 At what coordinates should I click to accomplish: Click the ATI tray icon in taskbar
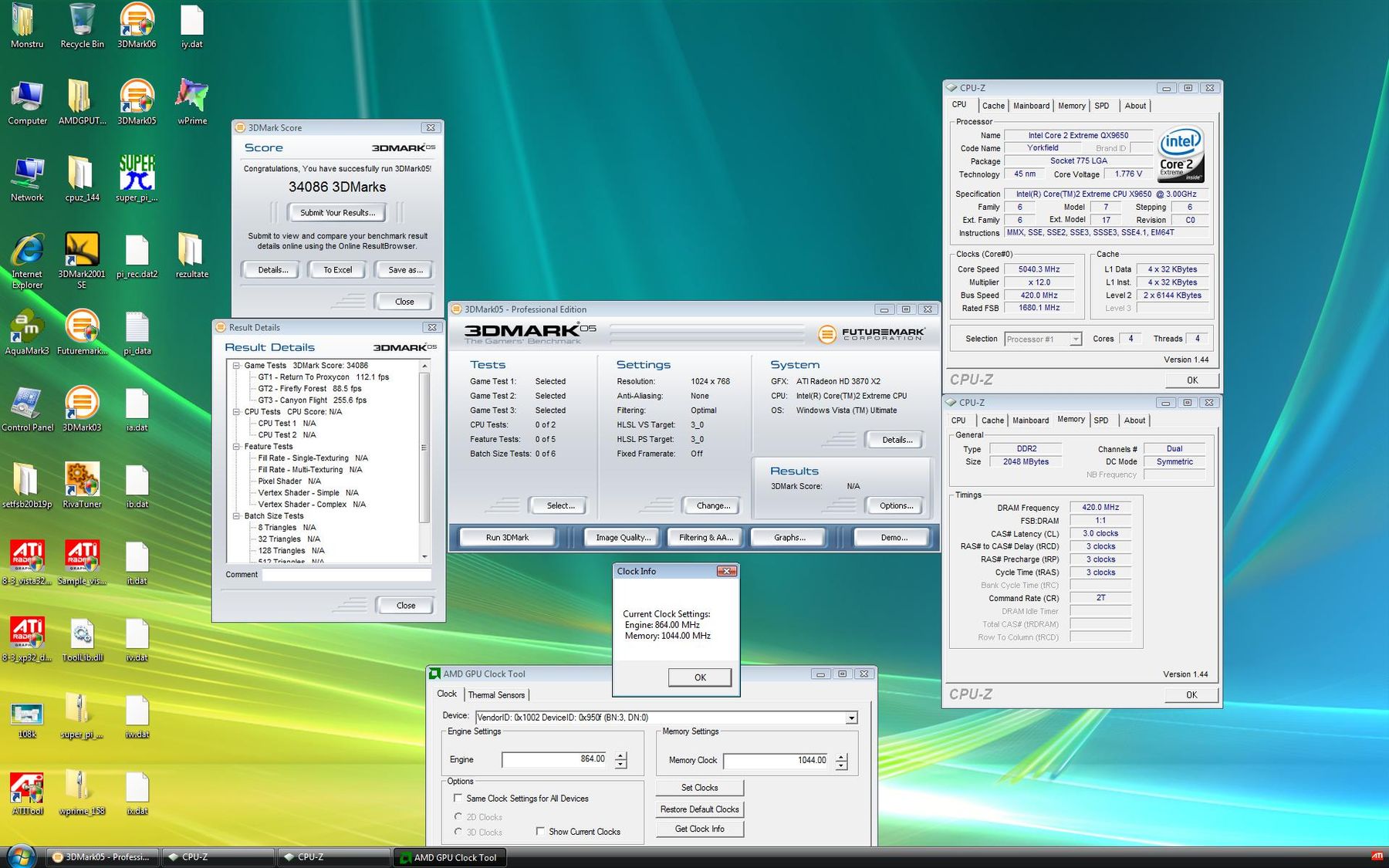[x=1377, y=856]
